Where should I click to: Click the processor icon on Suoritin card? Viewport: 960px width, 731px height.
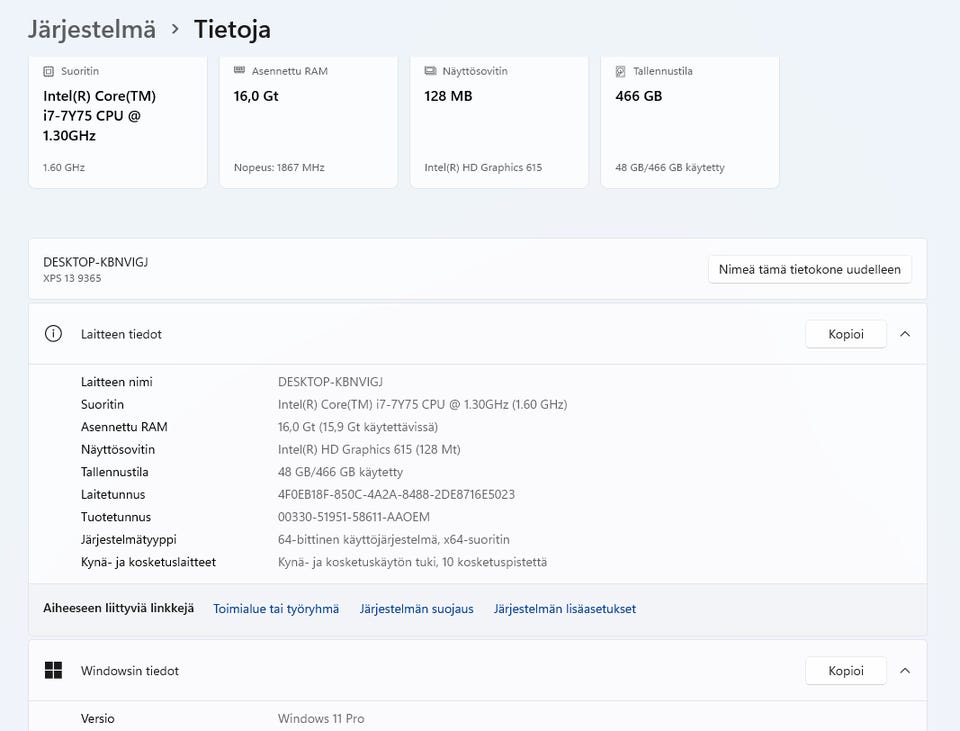(48, 72)
